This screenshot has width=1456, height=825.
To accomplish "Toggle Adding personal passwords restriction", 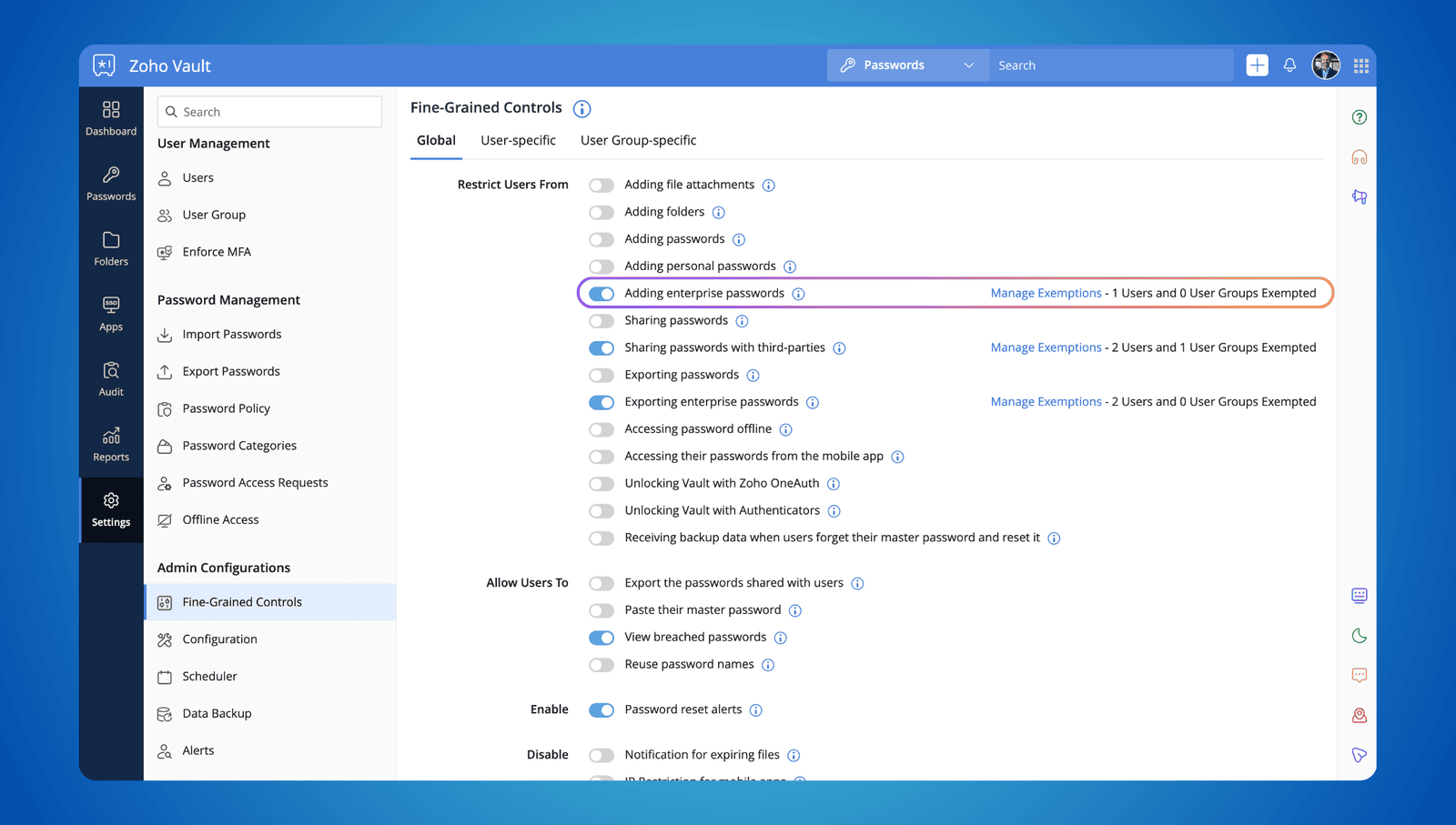I will click(602, 267).
